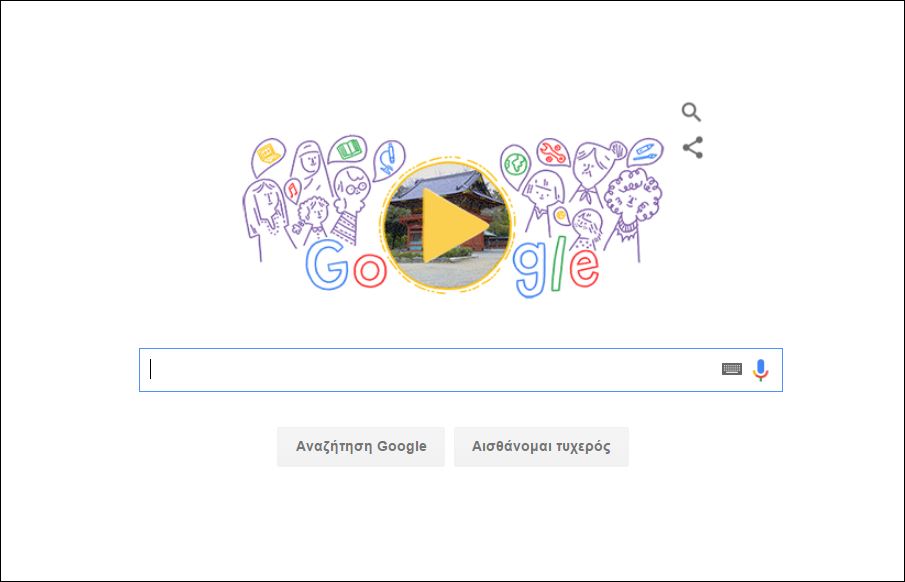Viewport: 905px width, 582px height.
Task: Click the Αισθάνομαι τυχερός button
Action: (541, 446)
